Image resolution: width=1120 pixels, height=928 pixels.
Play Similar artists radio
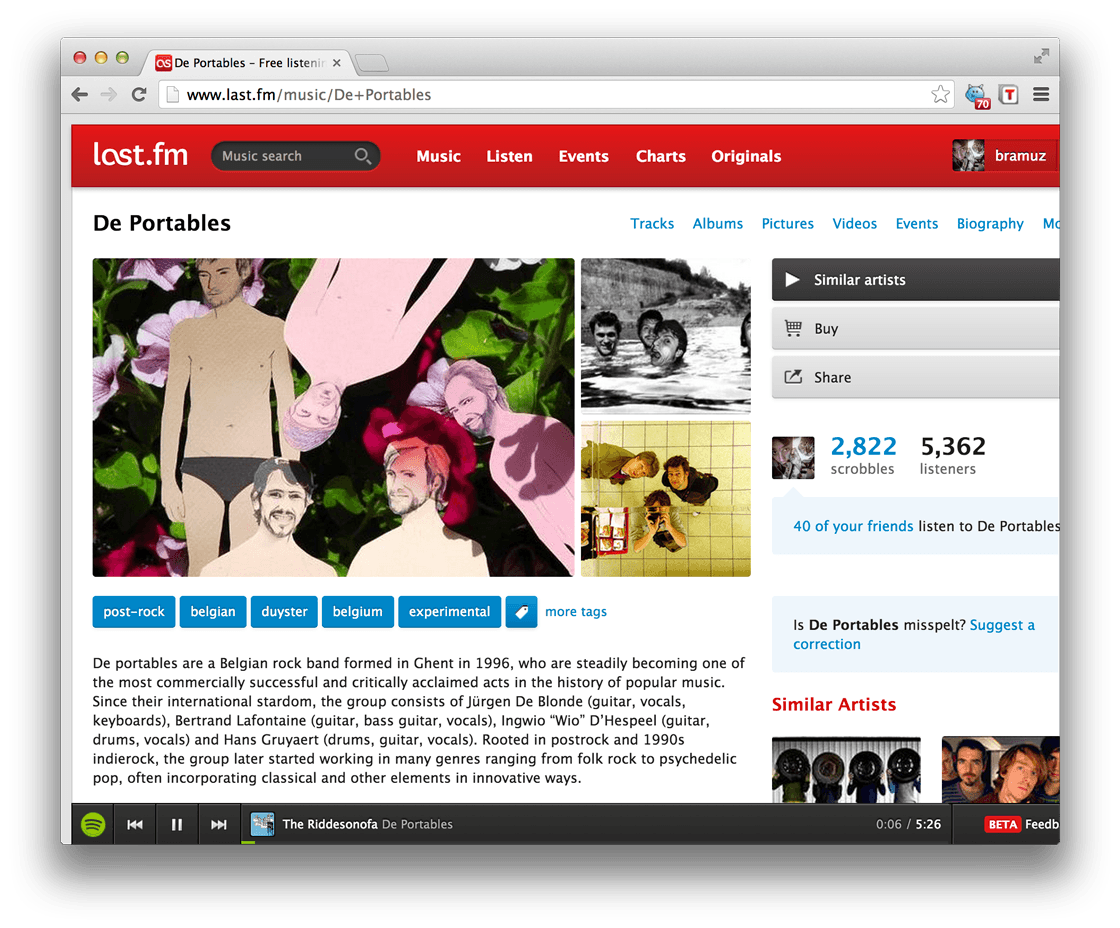coord(915,280)
